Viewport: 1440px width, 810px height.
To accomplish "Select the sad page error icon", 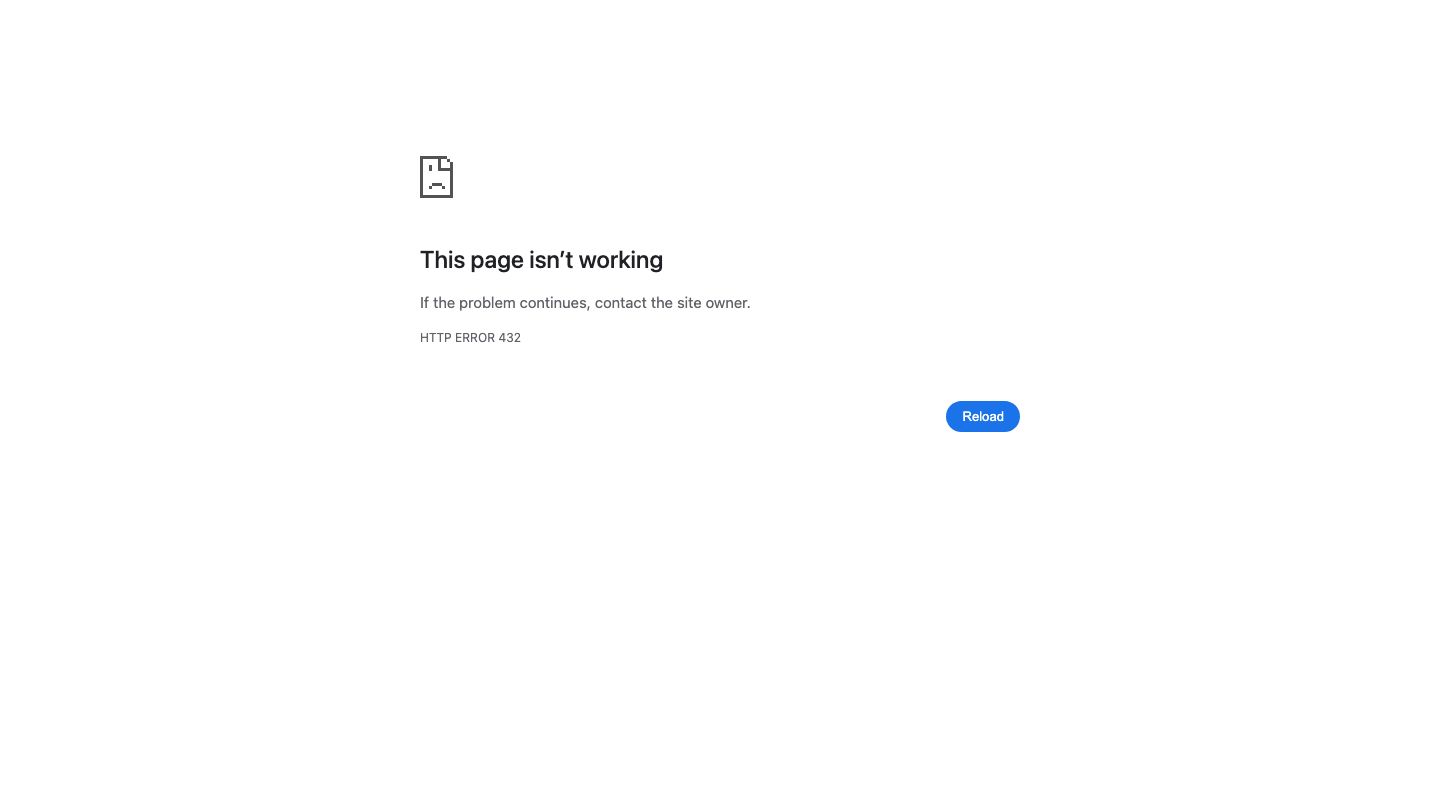I will click(436, 177).
